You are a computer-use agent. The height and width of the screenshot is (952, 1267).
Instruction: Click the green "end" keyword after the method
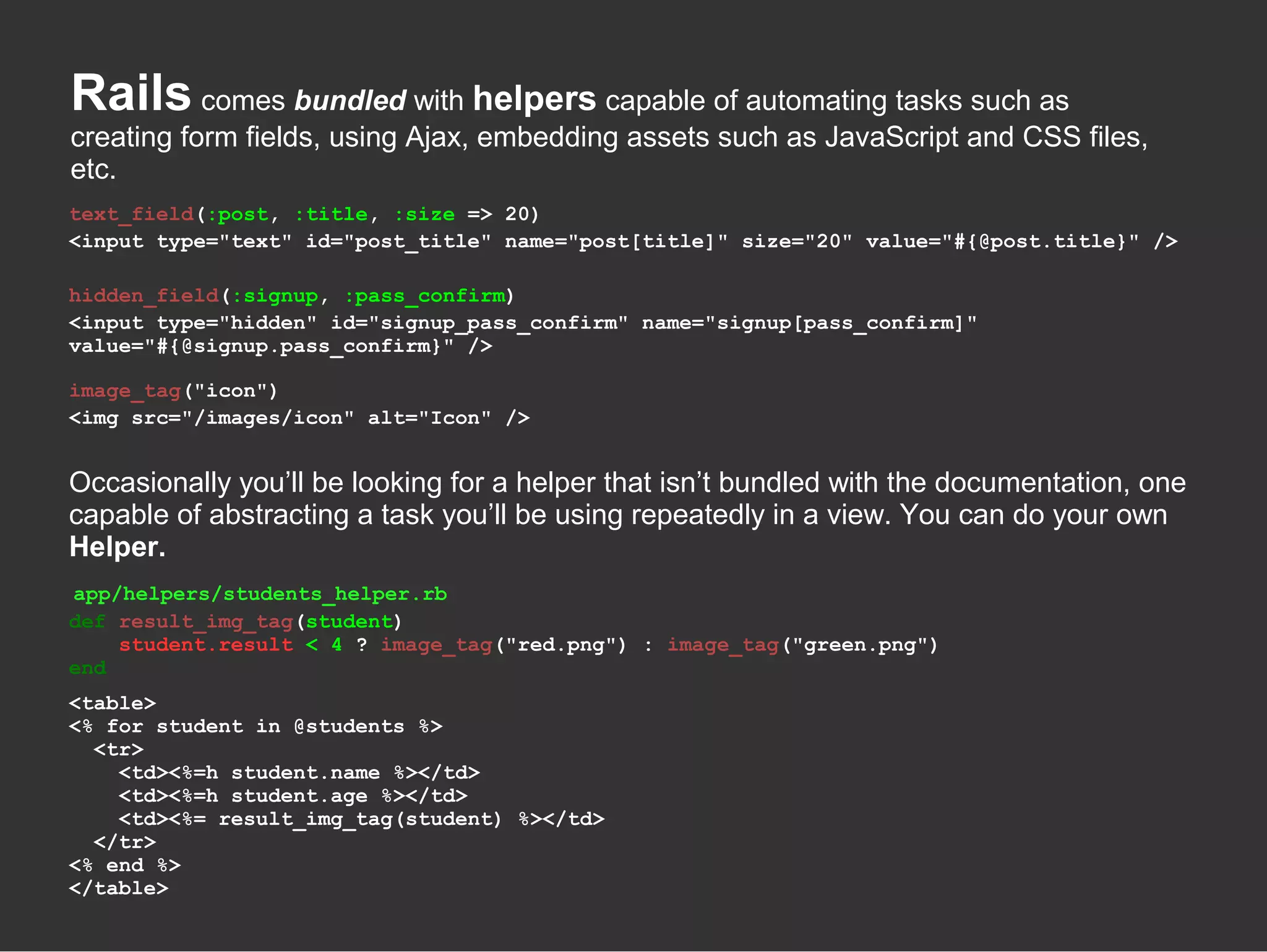[x=88, y=668]
